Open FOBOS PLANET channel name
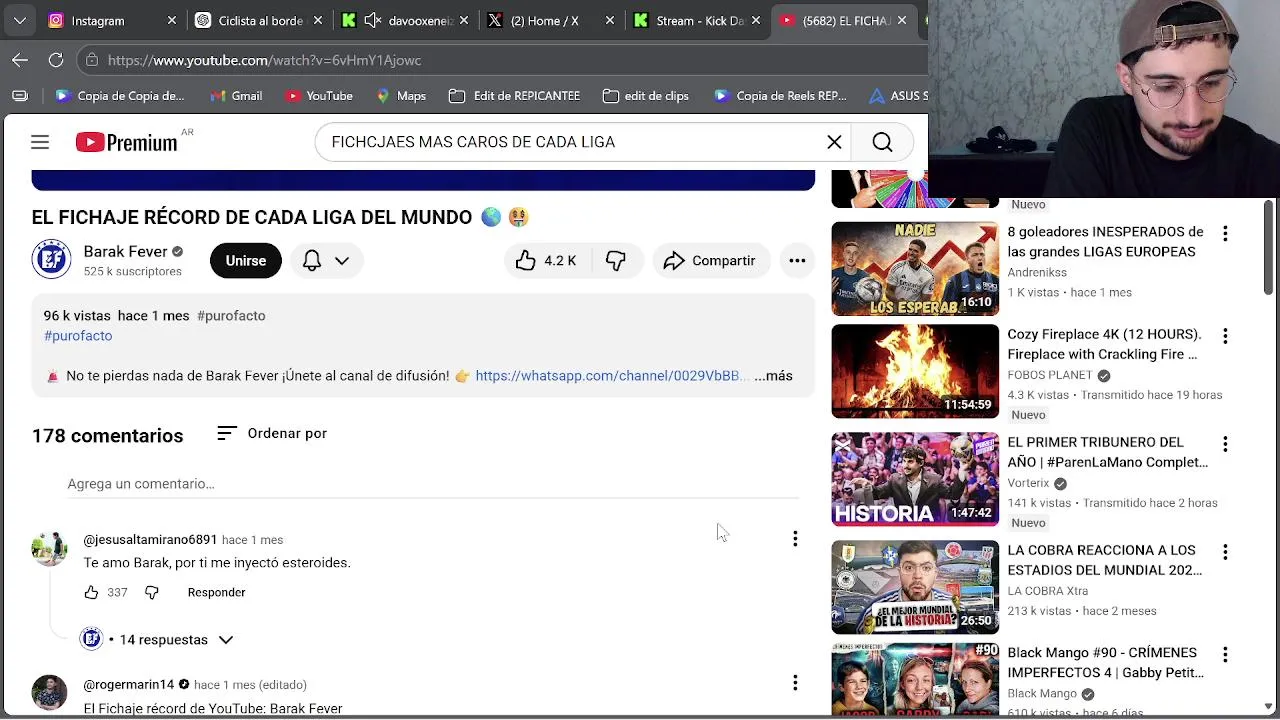Screen dimensions: 1280x720 click(x=1049, y=375)
